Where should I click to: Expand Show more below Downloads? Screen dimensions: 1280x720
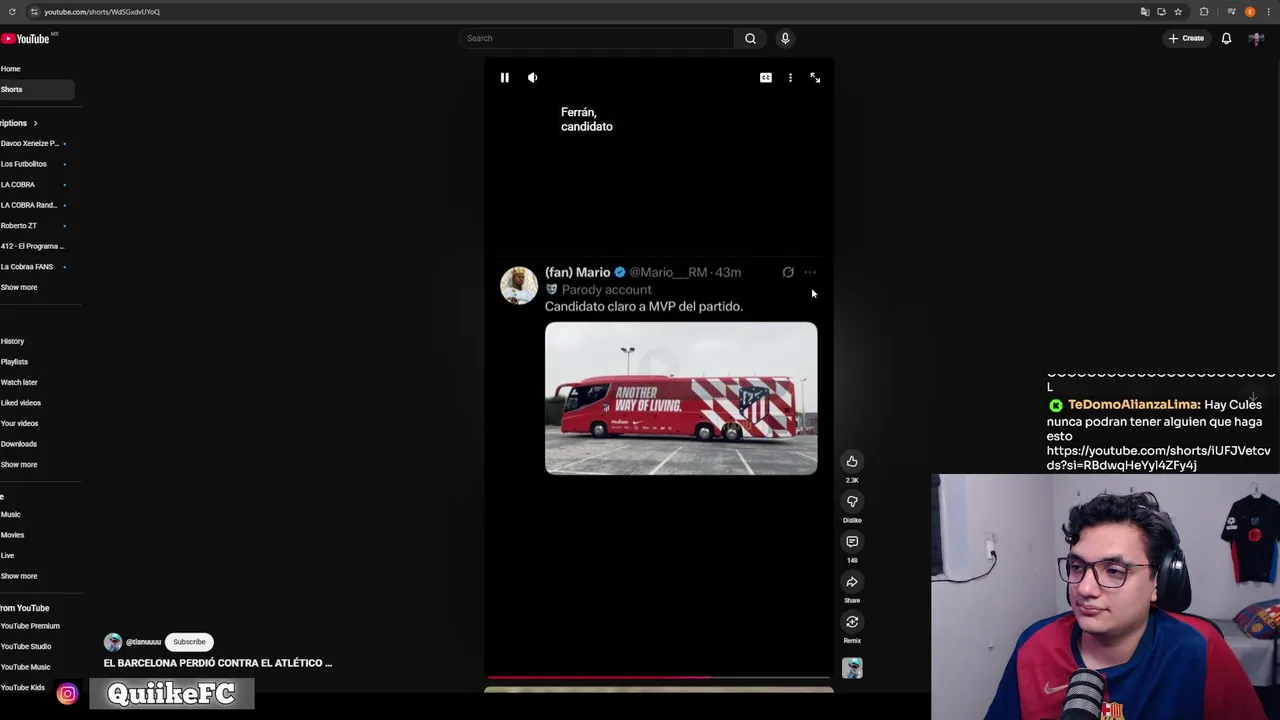19,464
